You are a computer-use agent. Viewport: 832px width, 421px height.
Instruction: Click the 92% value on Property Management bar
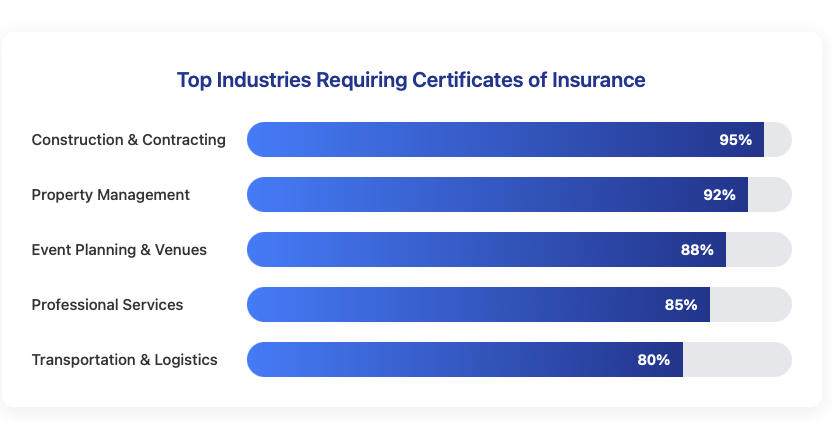pyautogui.click(x=719, y=195)
